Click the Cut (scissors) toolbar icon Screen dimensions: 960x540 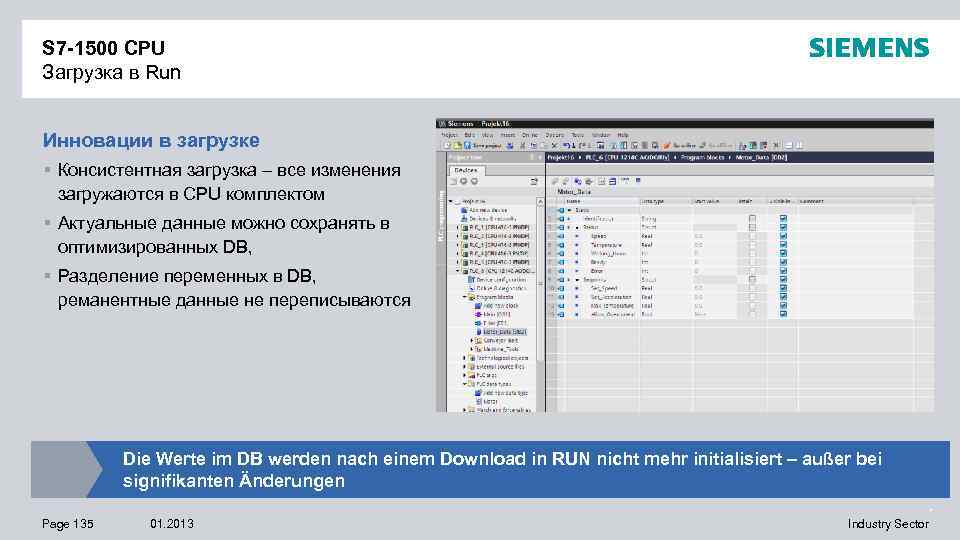522,146
